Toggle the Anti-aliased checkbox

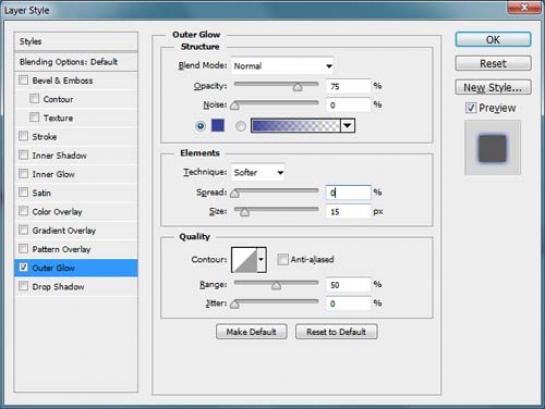[x=283, y=259]
